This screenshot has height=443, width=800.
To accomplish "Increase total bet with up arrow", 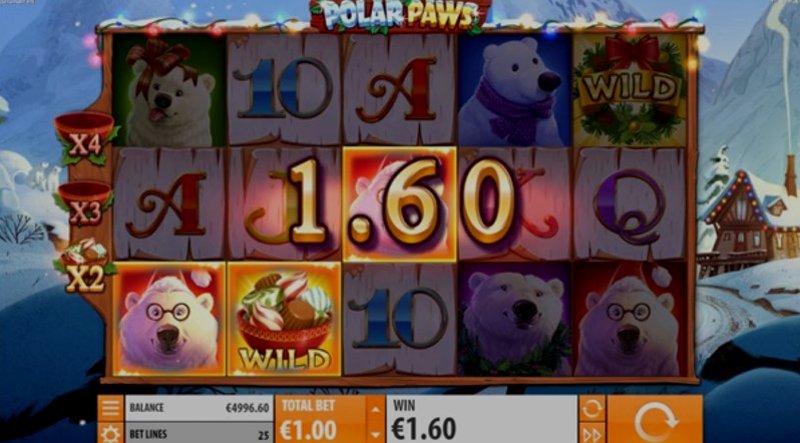I will (376, 408).
